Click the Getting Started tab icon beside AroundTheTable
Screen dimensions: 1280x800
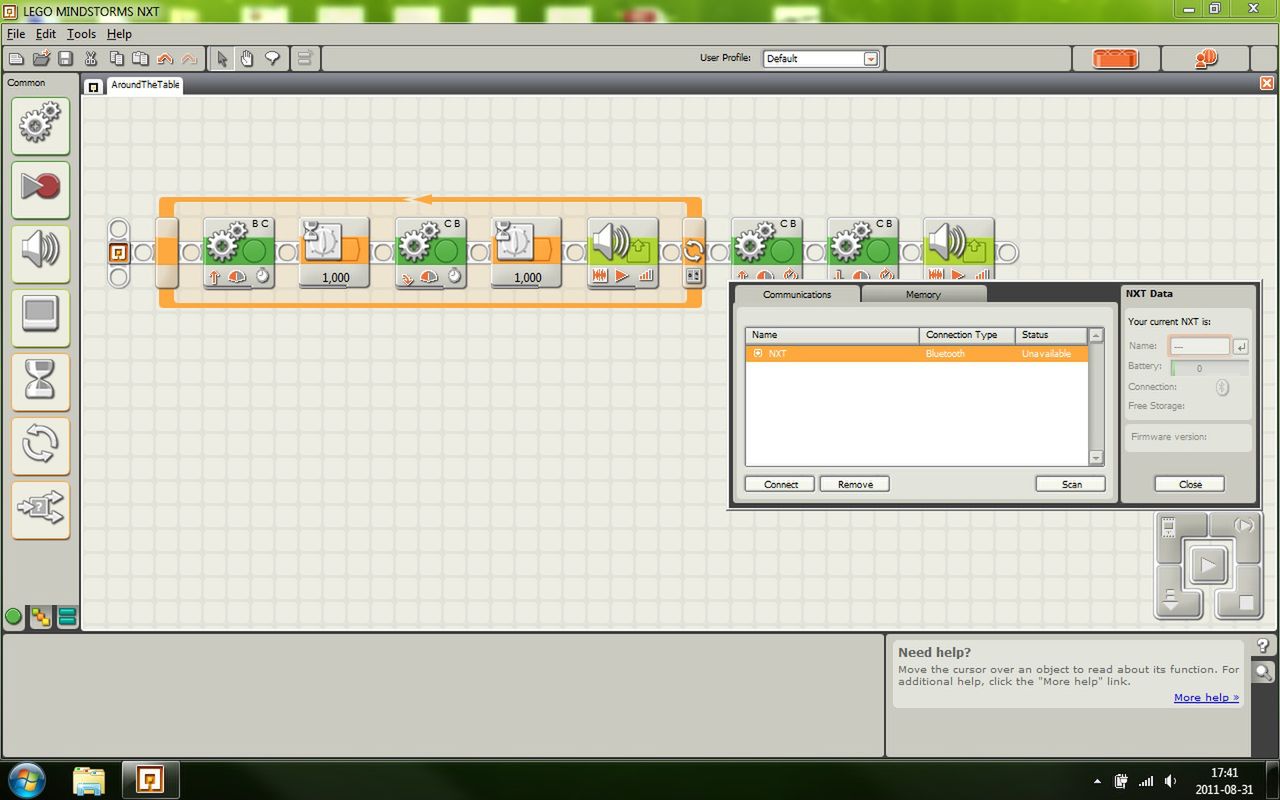click(93, 87)
